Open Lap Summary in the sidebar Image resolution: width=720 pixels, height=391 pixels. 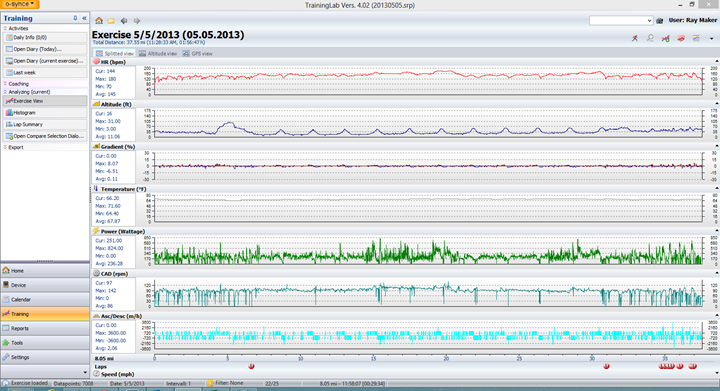(45, 124)
